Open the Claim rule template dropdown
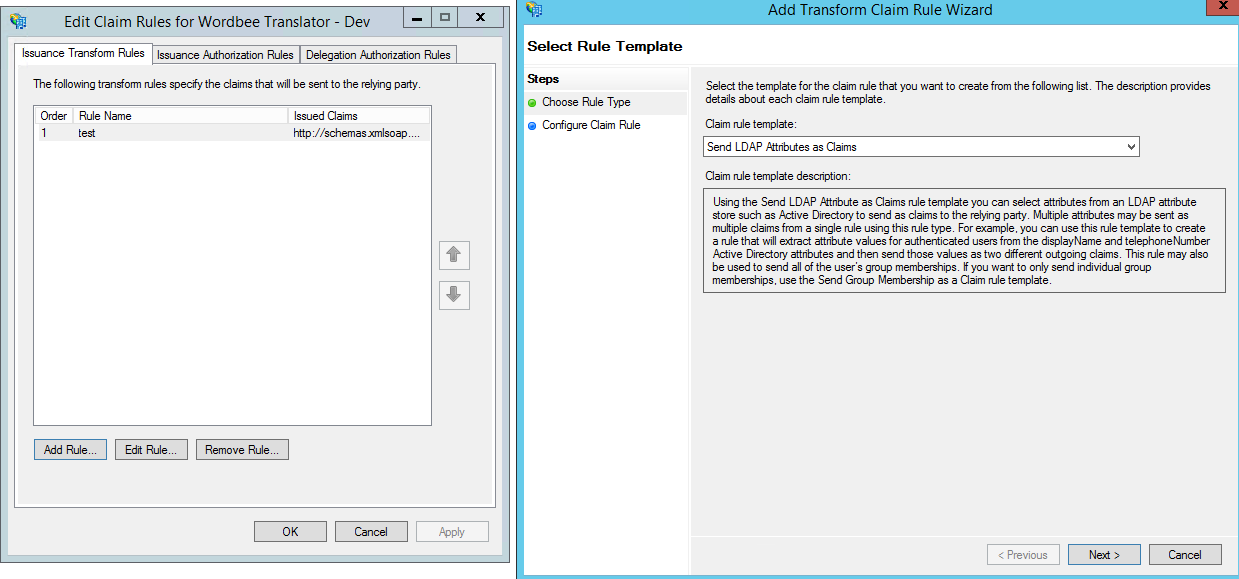 (x=920, y=146)
